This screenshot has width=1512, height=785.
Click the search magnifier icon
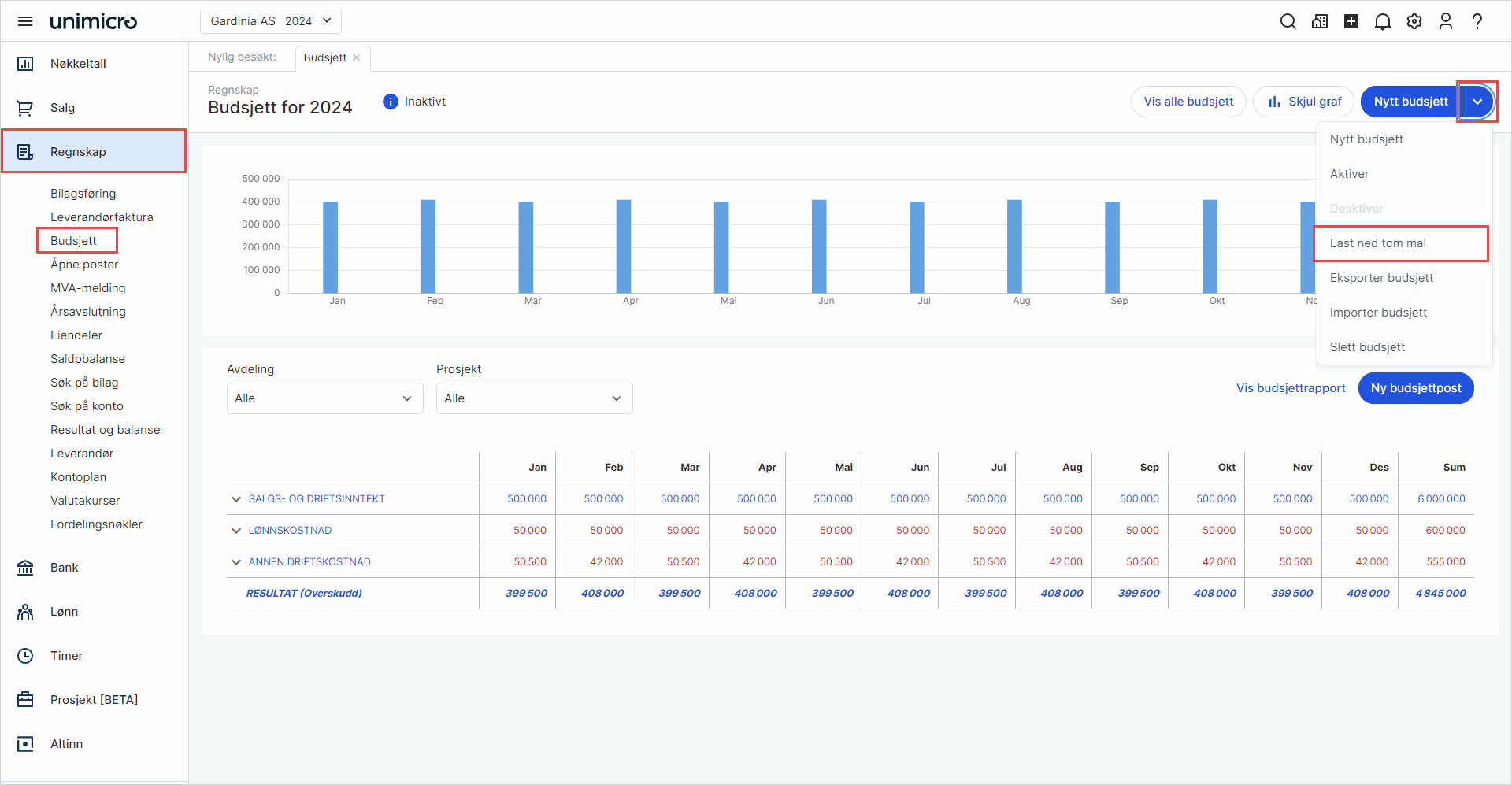[x=1288, y=21]
